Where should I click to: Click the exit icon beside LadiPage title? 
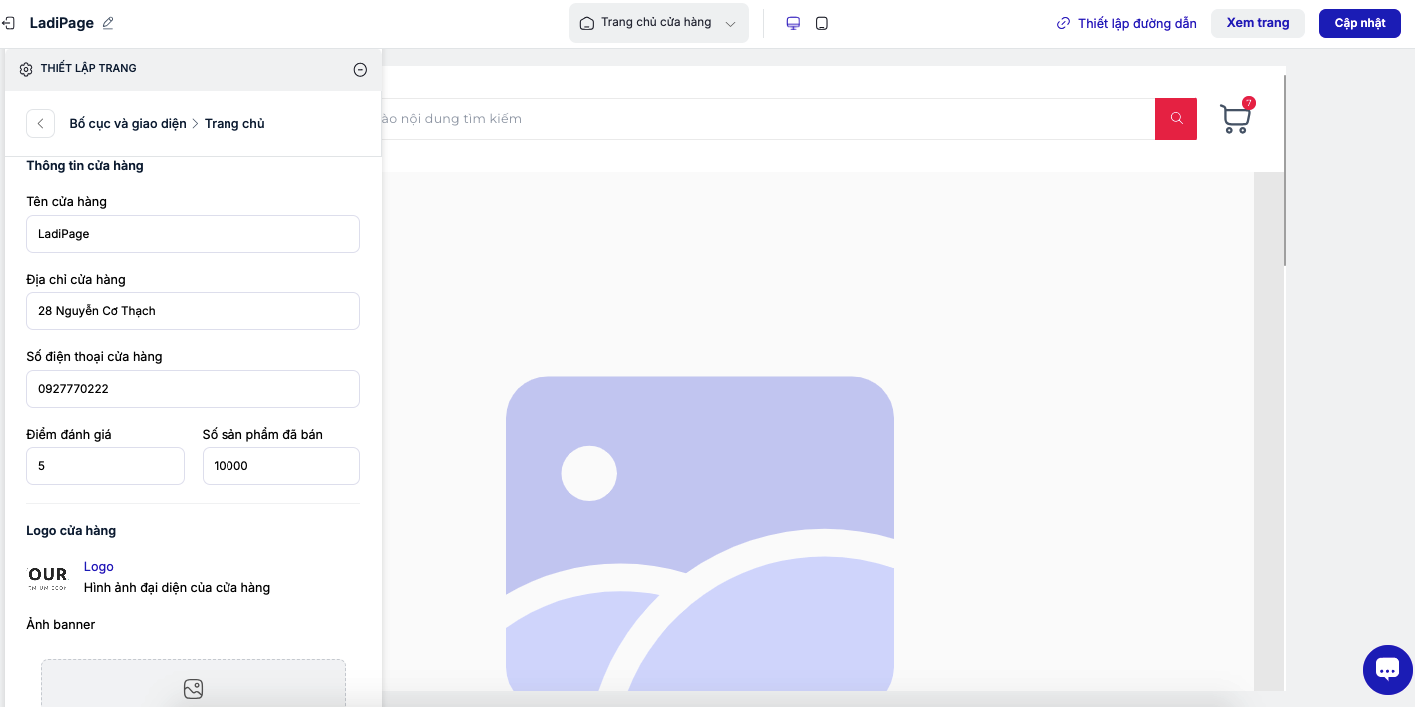pos(6,23)
